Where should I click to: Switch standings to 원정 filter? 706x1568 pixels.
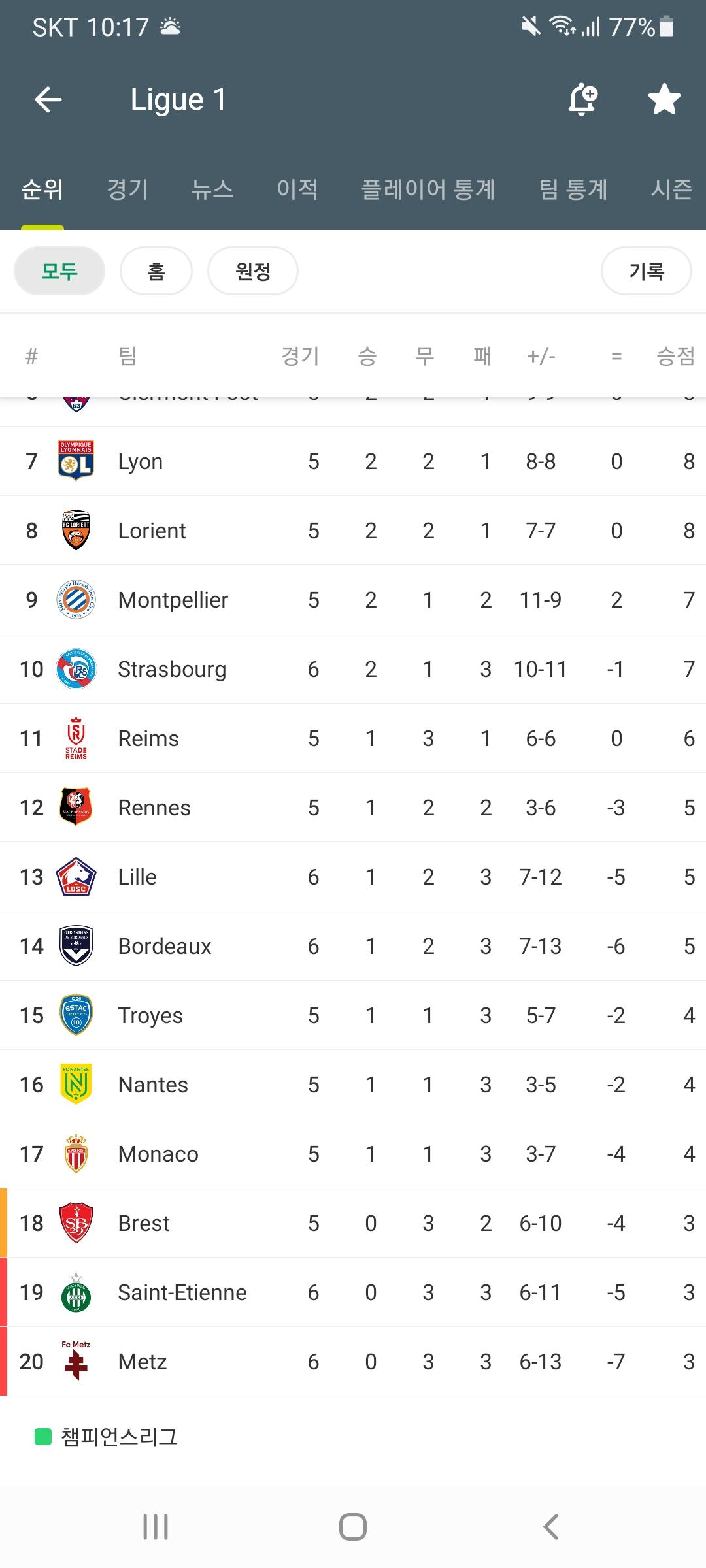tap(253, 271)
